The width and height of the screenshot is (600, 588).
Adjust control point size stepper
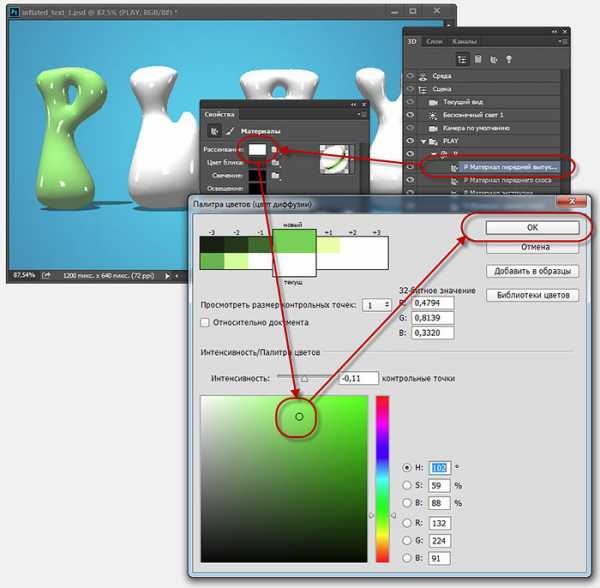coord(387,305)
